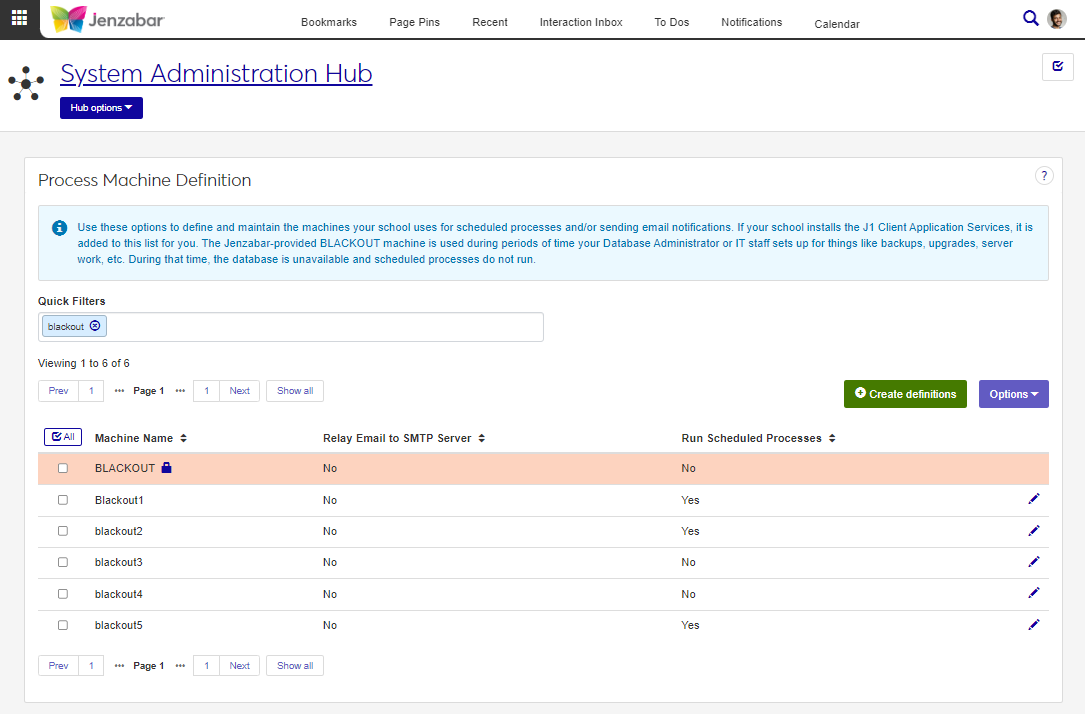Click the Create definitions button
Image resolution: width=1085 pixels, height=714 pixels.
pyautogui.click(x=905, y=394)
